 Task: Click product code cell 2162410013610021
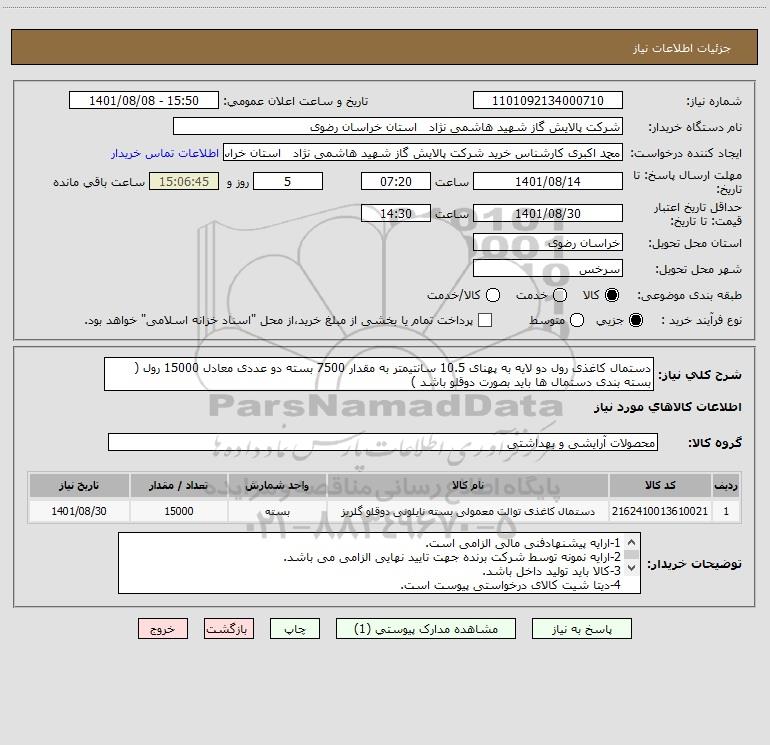tap(660, 511)
